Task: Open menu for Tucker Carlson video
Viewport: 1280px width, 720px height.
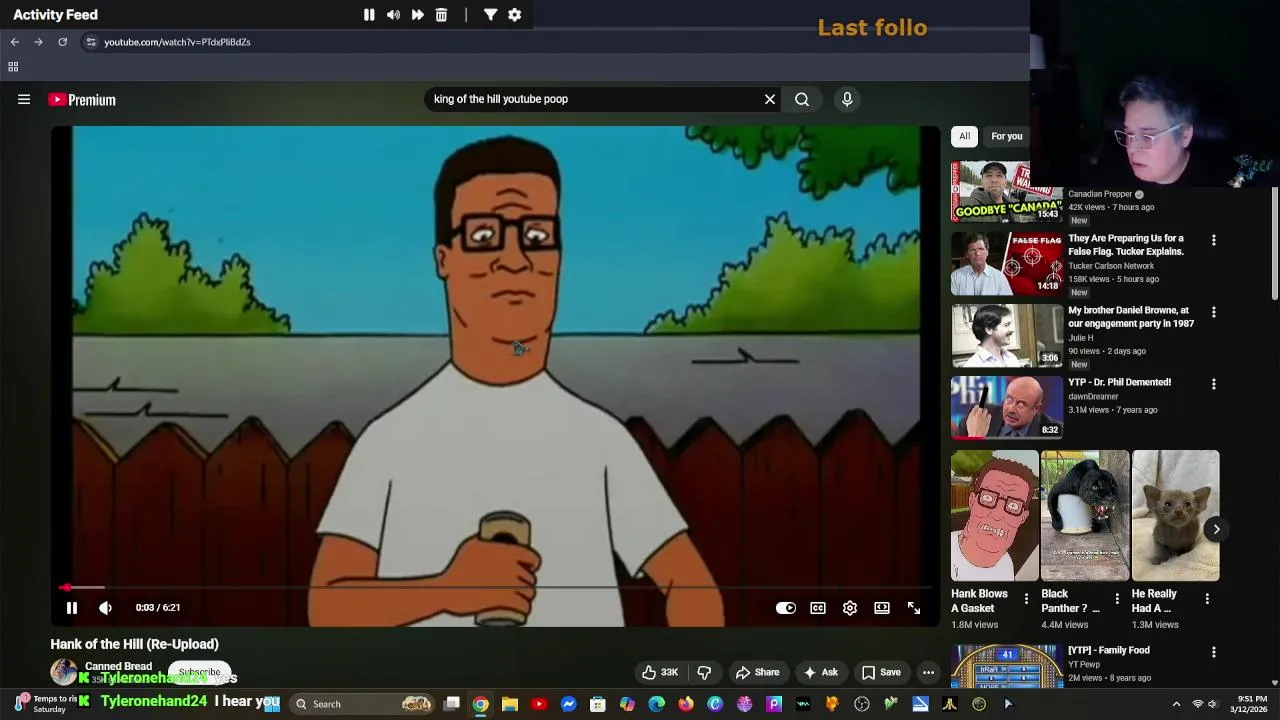Action: click(x=1214, y=240)
